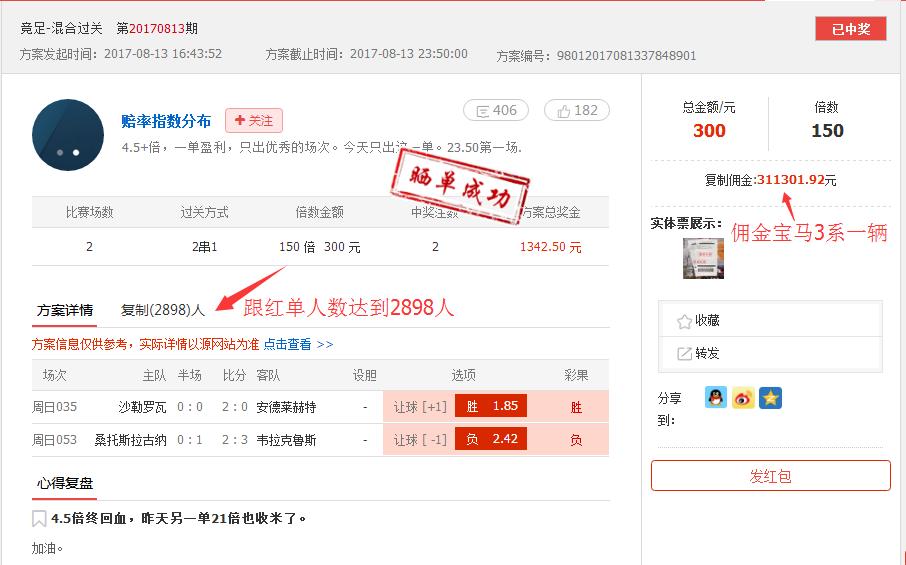The width and height of the screenshot is (906, 565).
Task: Open the physical ticket thumbnail image
Action: [703, 258]
